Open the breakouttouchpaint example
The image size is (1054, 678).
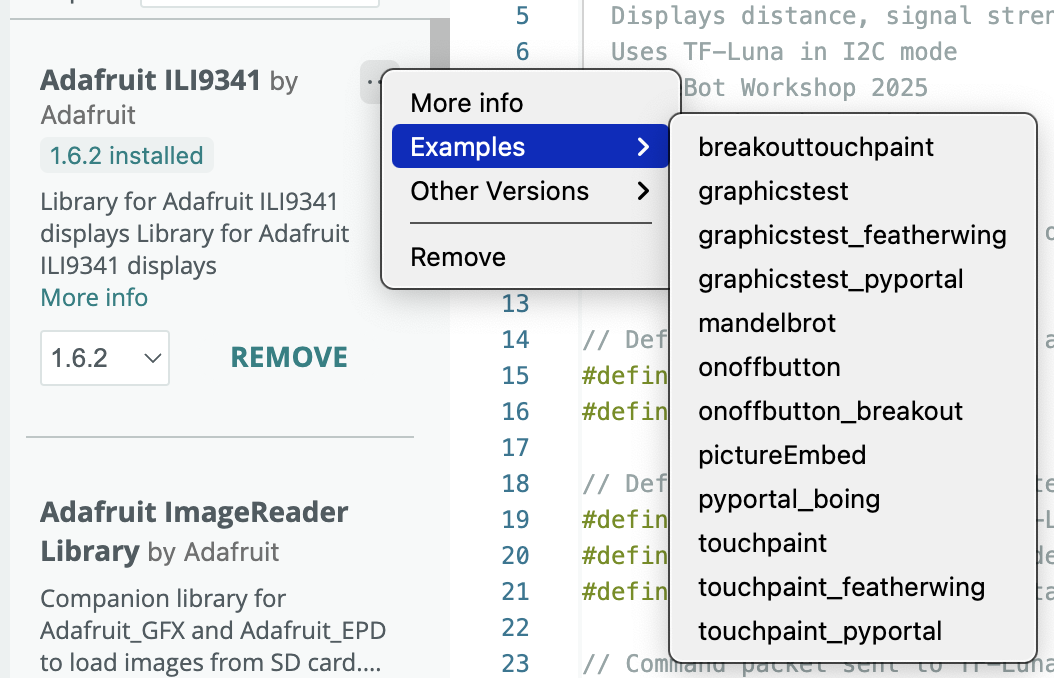tap(816, 147)
